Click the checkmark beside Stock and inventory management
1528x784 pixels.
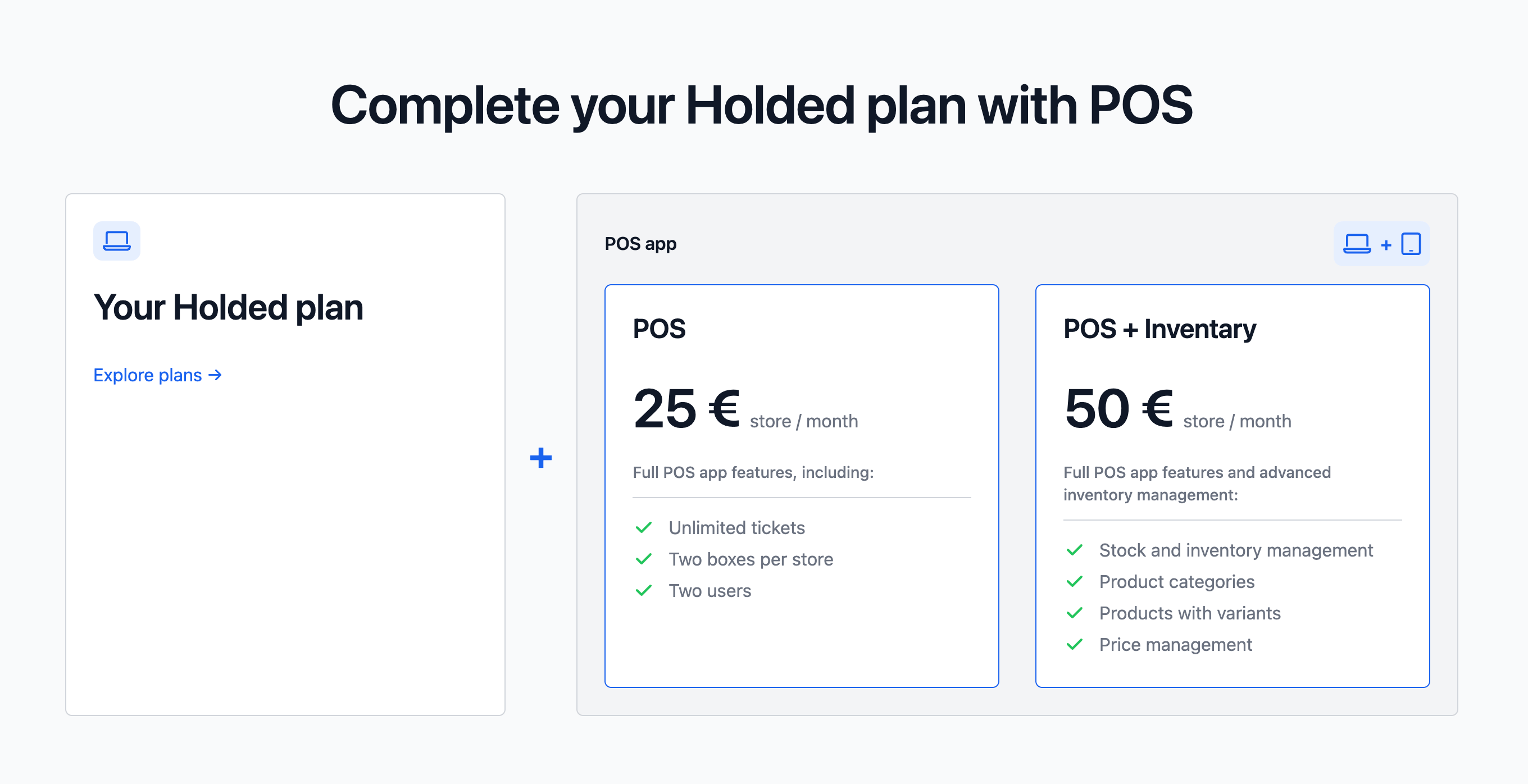click(x=1074, y=550)
